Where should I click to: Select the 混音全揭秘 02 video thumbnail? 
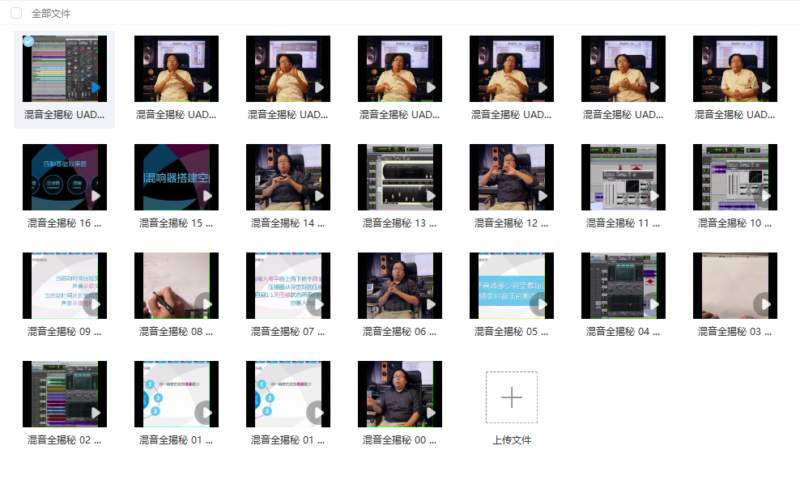click(64, 394)
